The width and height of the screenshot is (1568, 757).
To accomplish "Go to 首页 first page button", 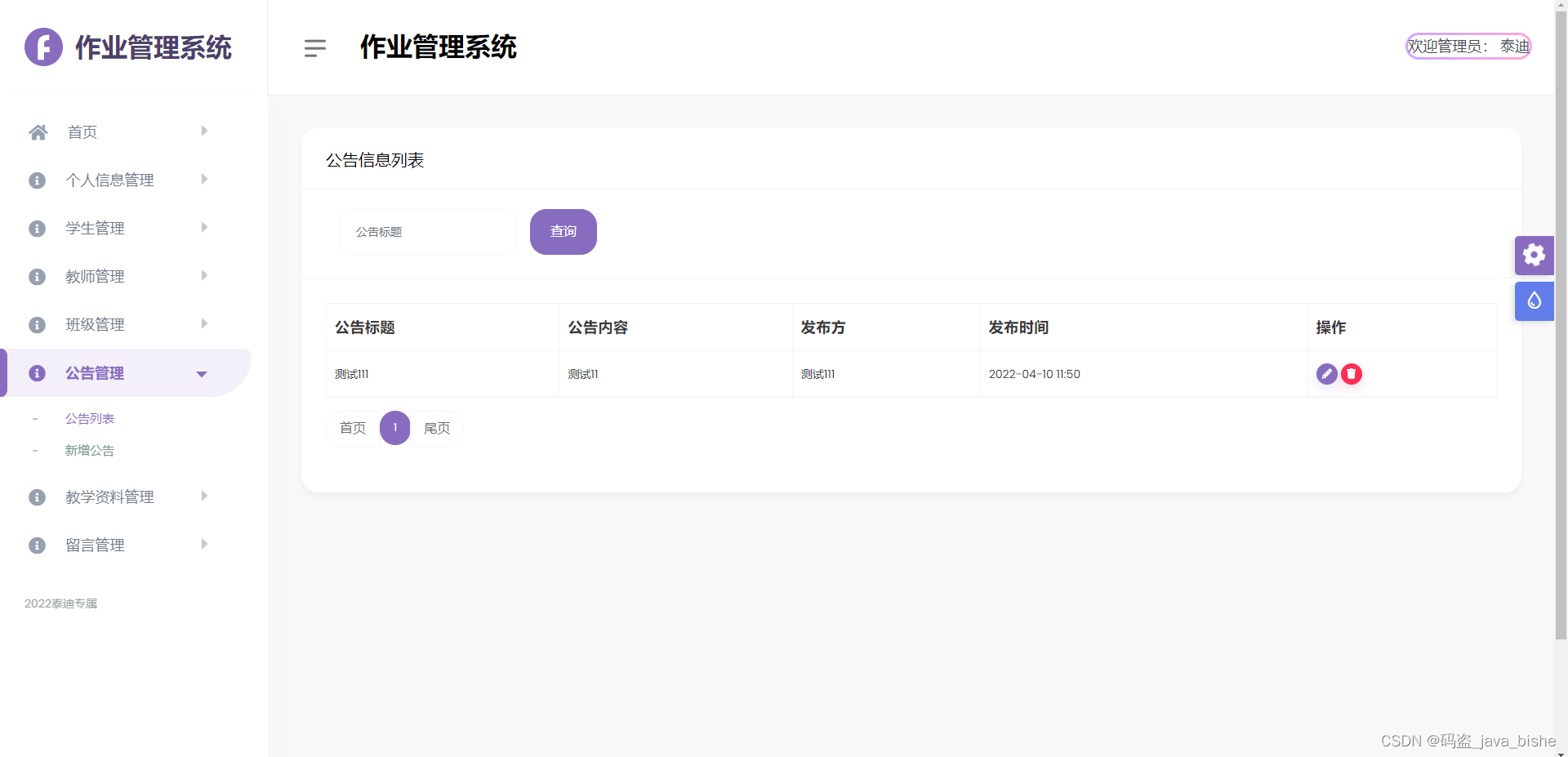I will tap(353, 428).
